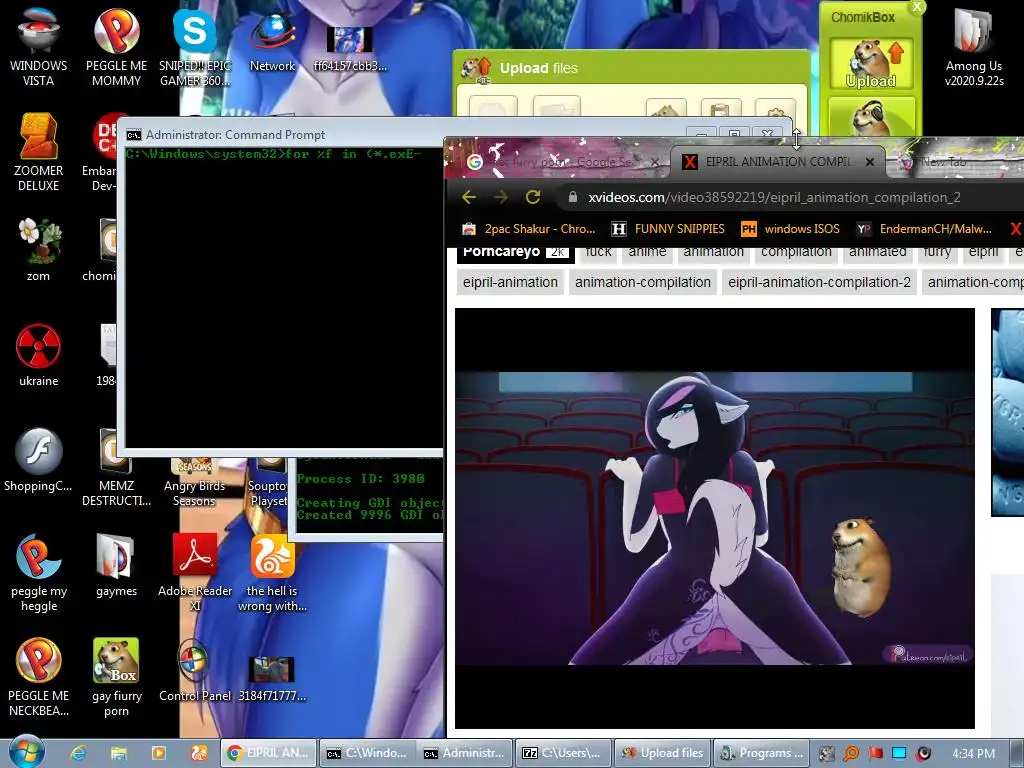Close the ChomikBox widget
The width and height of the screenshot is (1024, 768).
point(917,7)
